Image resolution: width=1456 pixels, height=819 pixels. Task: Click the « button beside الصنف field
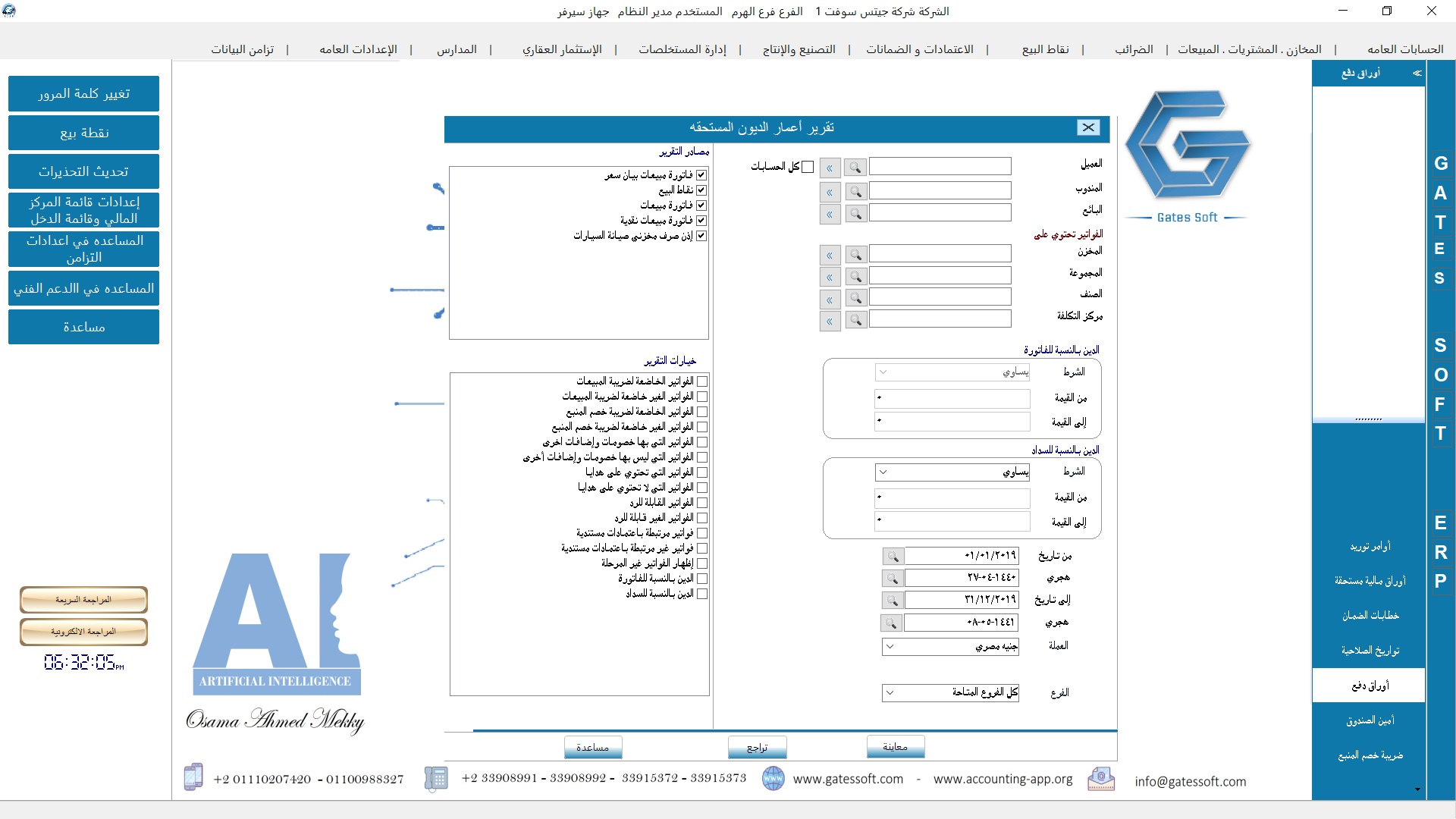[830, 299]
